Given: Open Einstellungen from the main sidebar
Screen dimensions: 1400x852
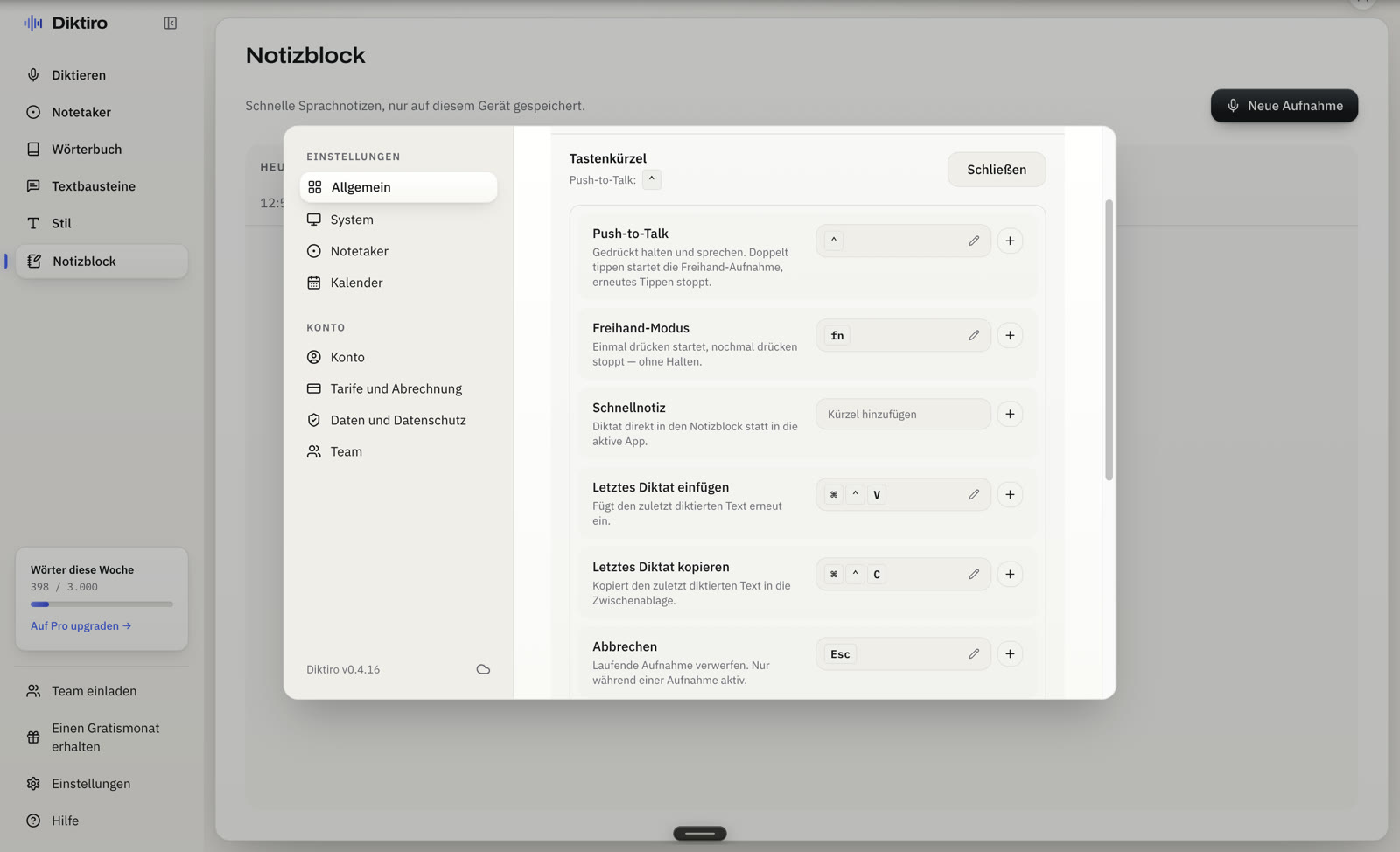Looking at the screenshot, I should pyautogui.click(x=101, y=784).
